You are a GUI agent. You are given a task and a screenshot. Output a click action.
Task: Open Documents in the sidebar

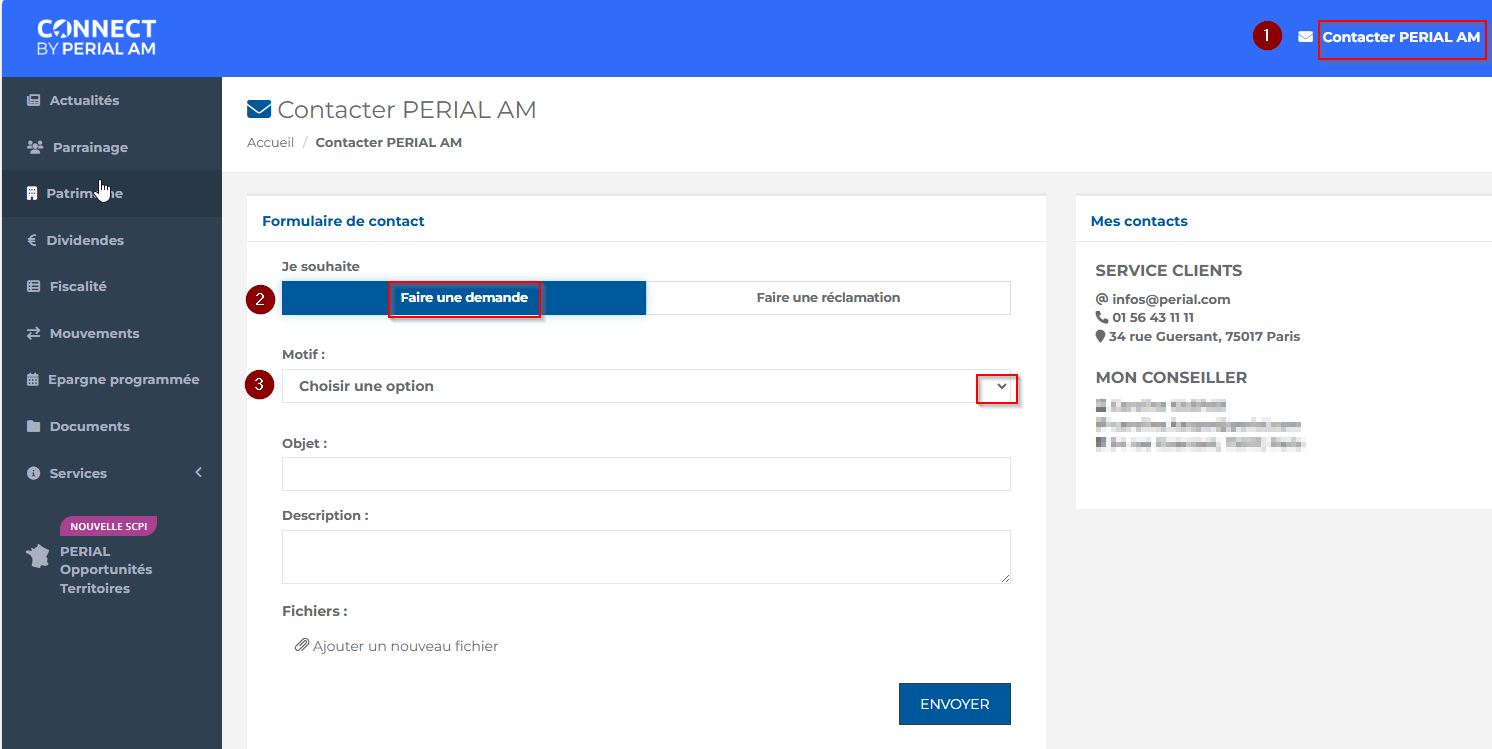point(90,426)
